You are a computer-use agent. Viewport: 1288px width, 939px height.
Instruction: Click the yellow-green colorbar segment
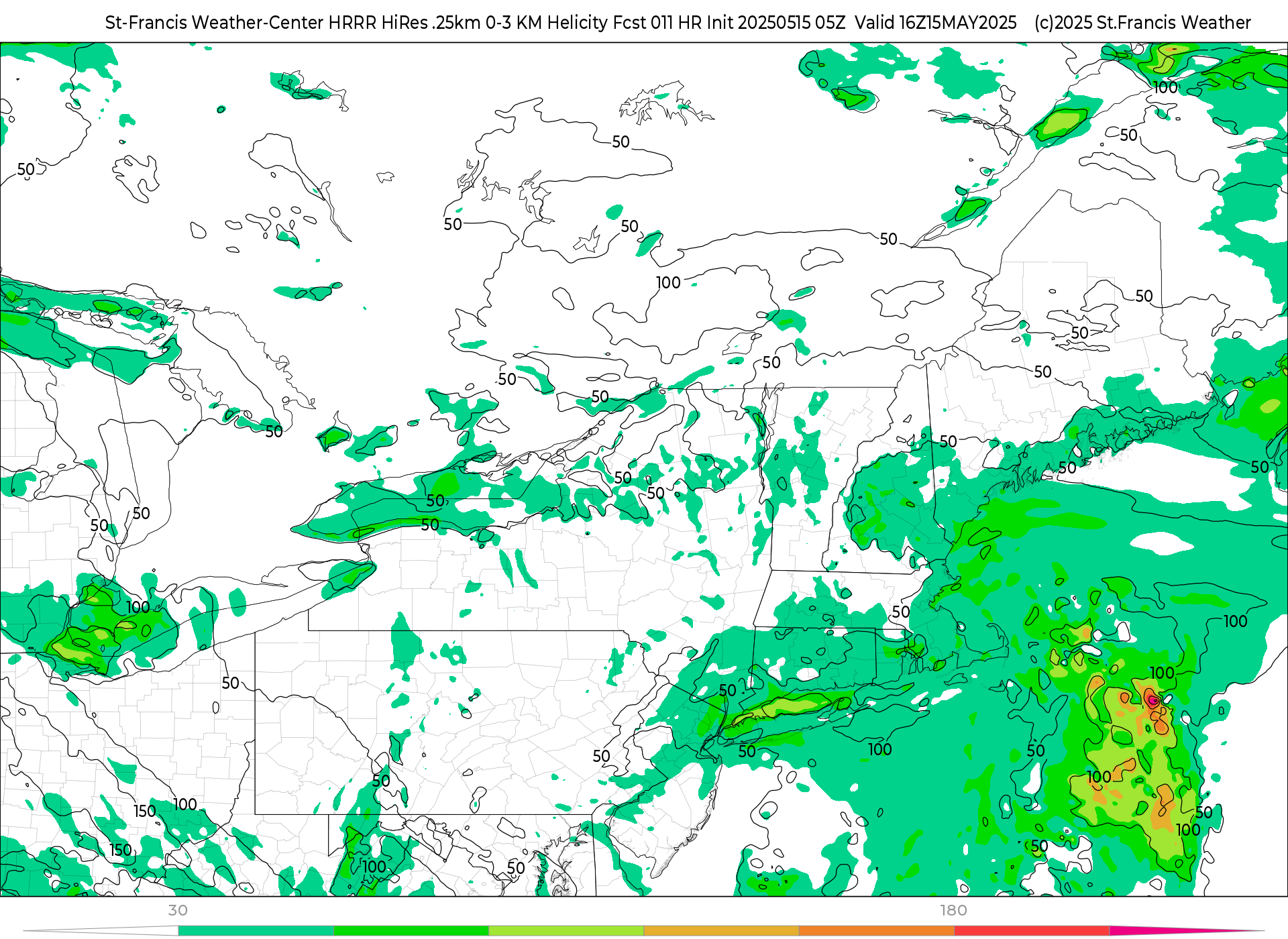click(x=566, y=931)
